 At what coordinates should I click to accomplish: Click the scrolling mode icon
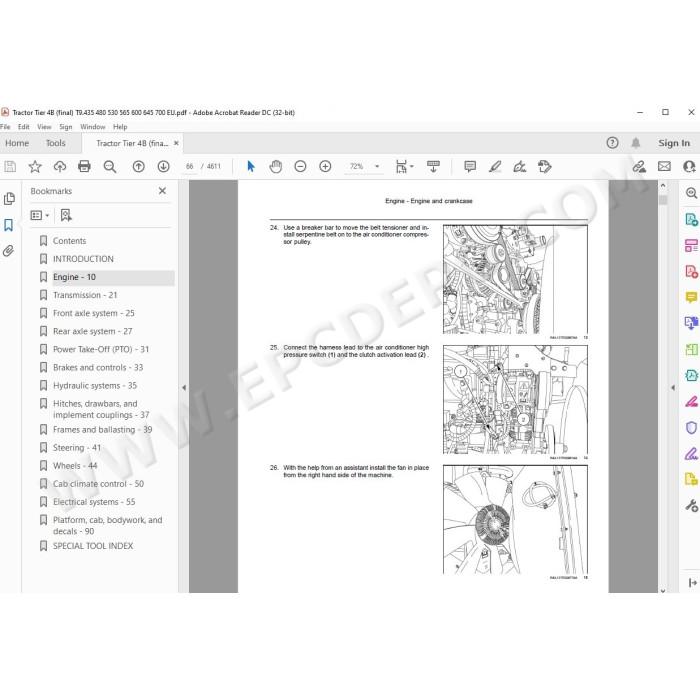coord(433,167)
